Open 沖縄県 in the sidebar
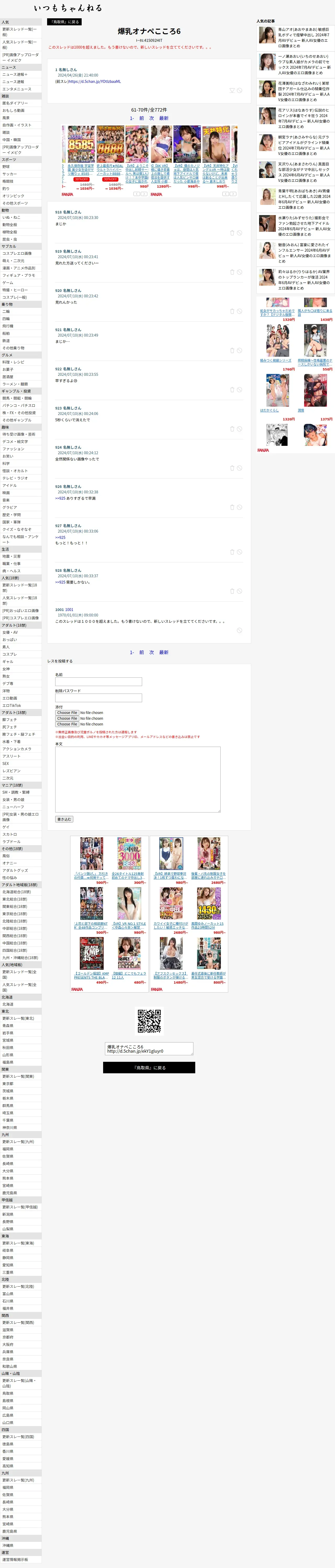The image size is (335, 1568). click(21, 1546)
